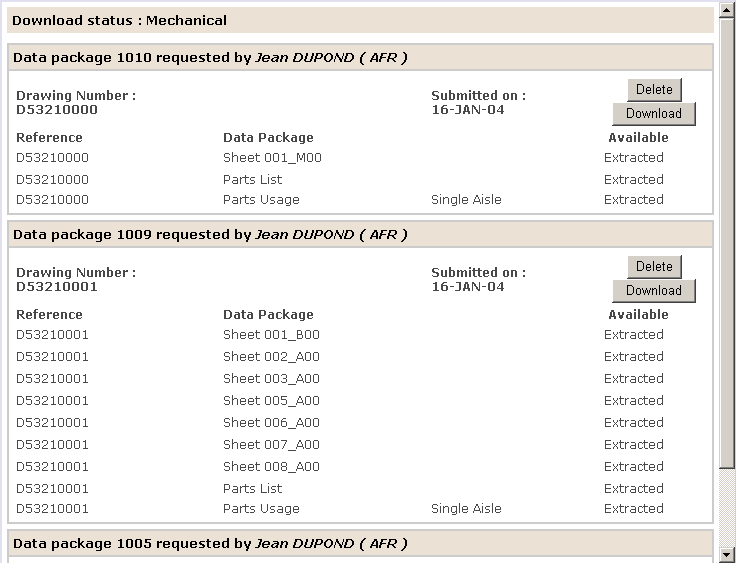Select the Sheet 002_A00 entry
Screen dimensions: 736x563
pos(271,357)
